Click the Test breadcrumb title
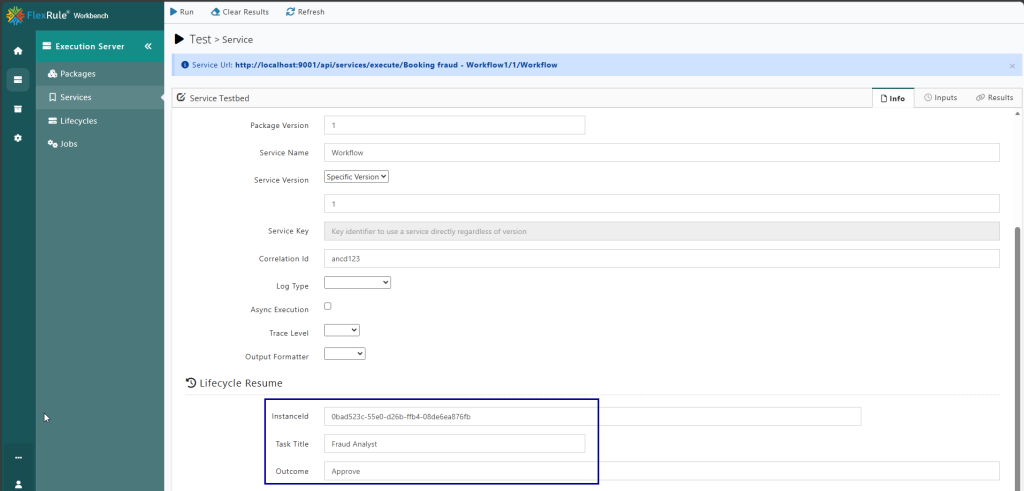 pos(200,40)
